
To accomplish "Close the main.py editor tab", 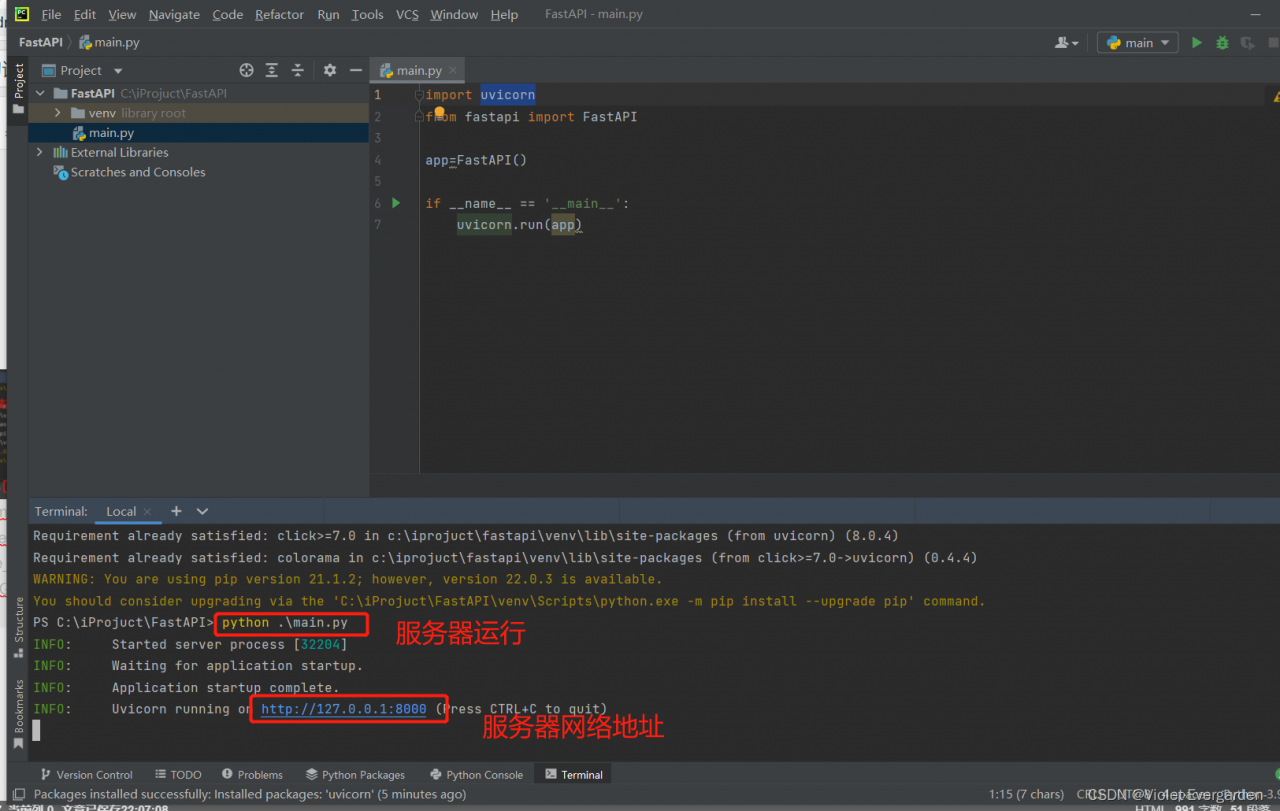I will [x=452, y=70].
